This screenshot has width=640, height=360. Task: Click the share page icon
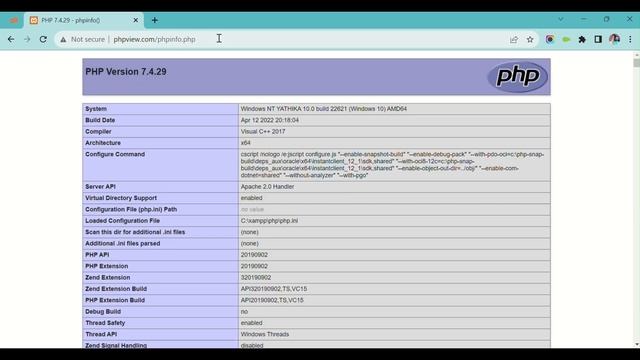pyautogui.click(x=514, y=40)
